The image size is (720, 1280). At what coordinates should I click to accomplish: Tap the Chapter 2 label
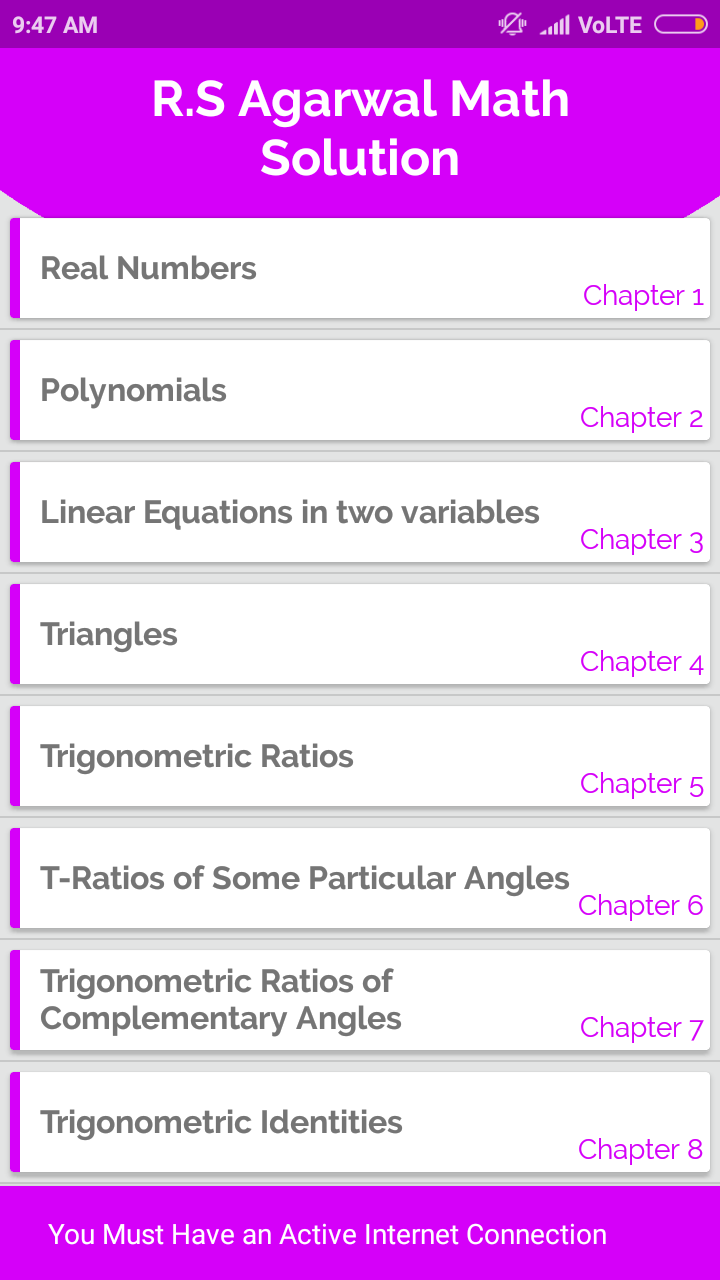[x=642, y=417]
